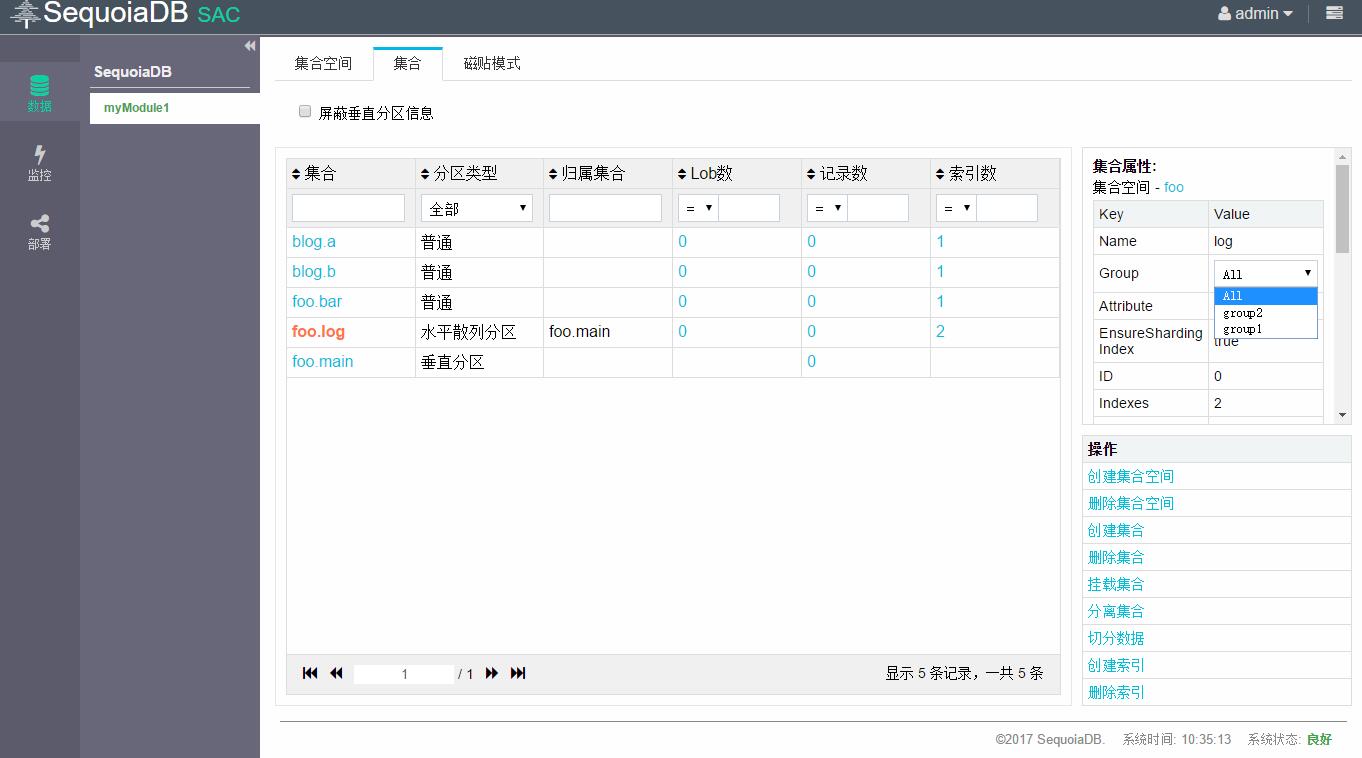This screenshot has width=1362, height=758.
Task: Open the 数据 sidebar icon
Action: (x=39, y=92)
